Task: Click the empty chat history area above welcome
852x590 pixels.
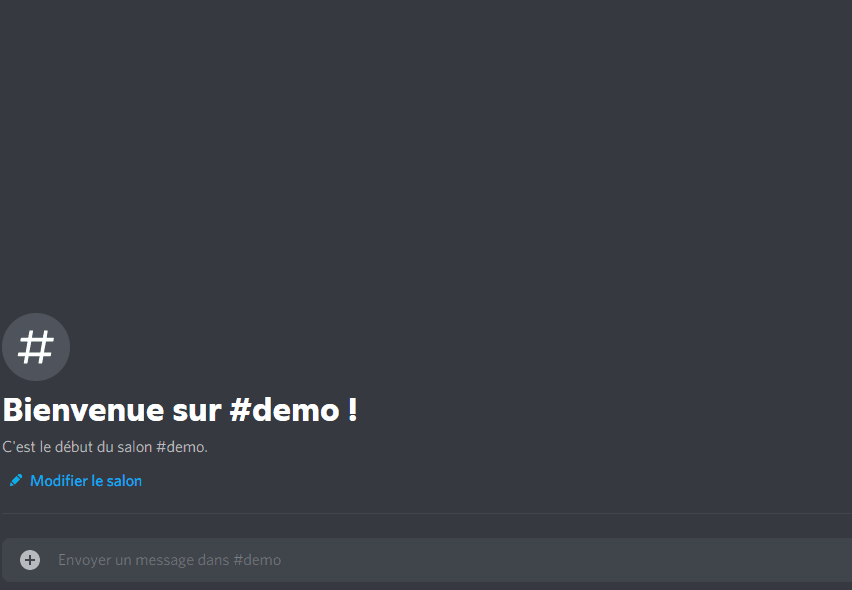Action: tap(426, 152)
